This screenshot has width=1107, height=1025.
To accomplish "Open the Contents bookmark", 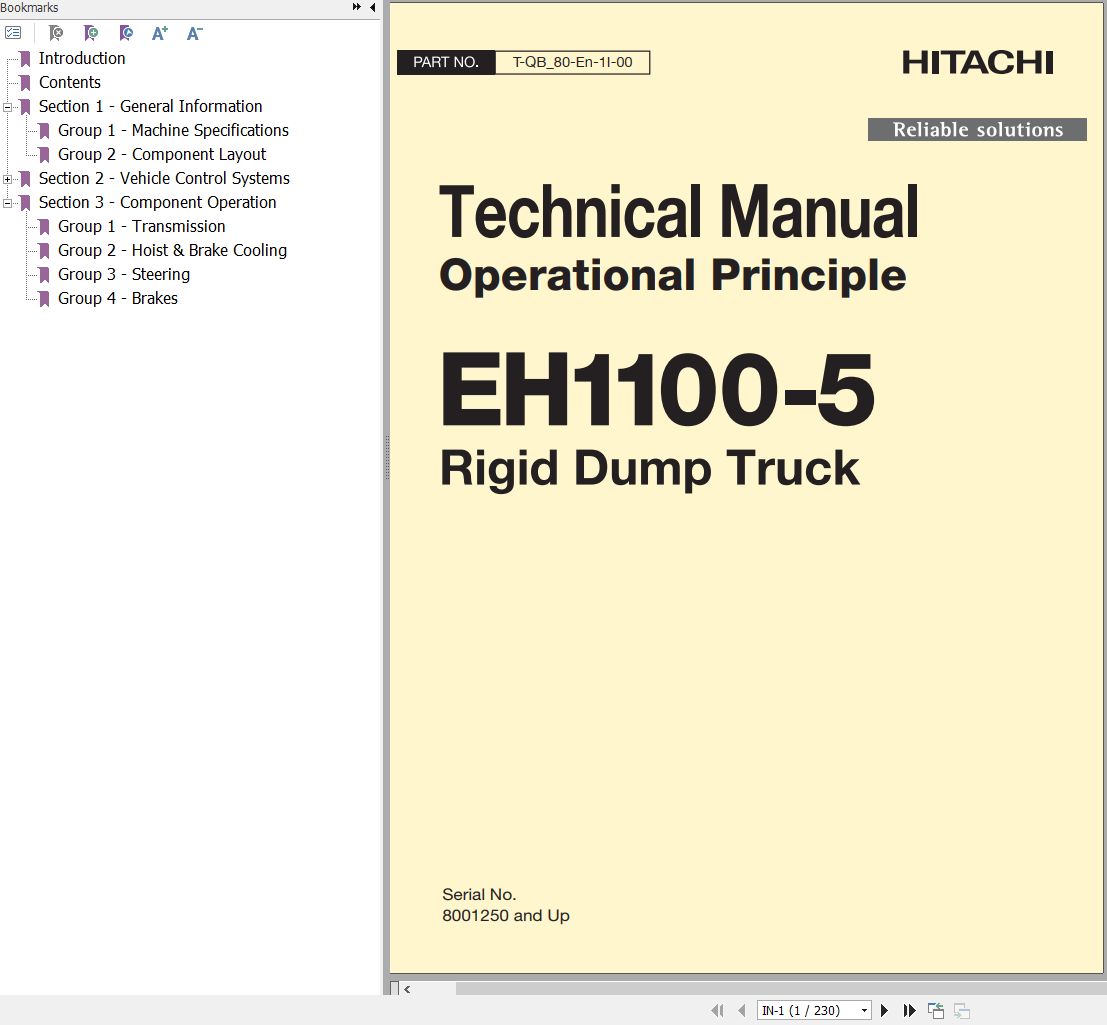I will click(69, 82).
